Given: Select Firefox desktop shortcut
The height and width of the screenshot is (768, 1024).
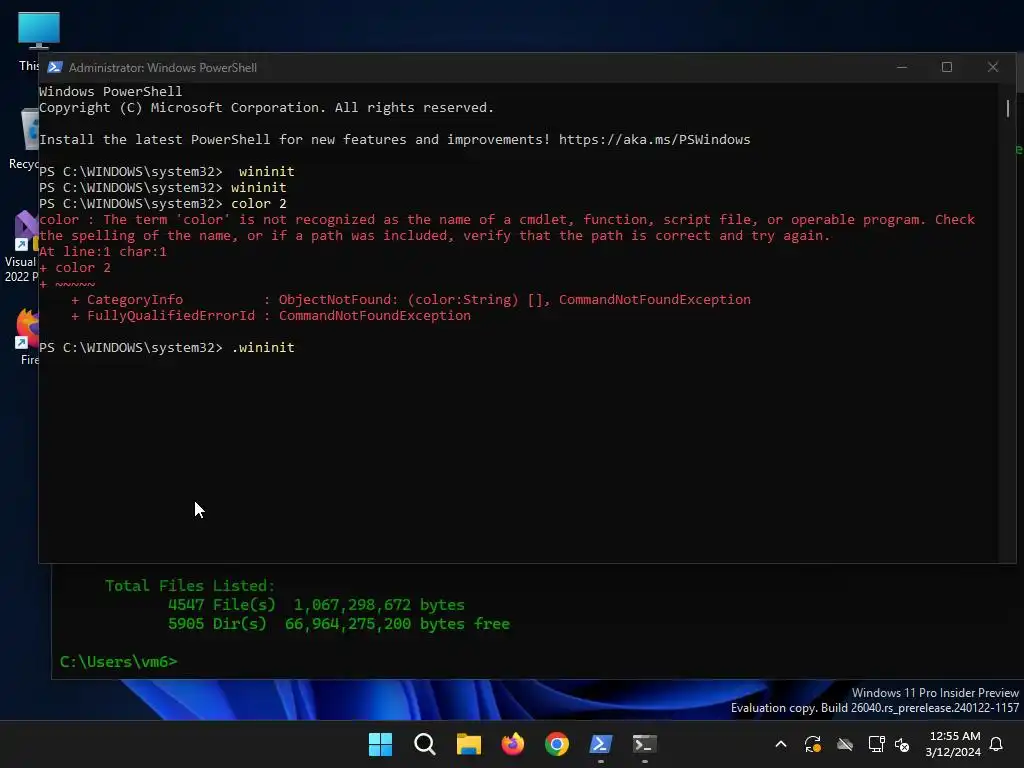Looking at the screenshot, I should (x=27, y=336).
